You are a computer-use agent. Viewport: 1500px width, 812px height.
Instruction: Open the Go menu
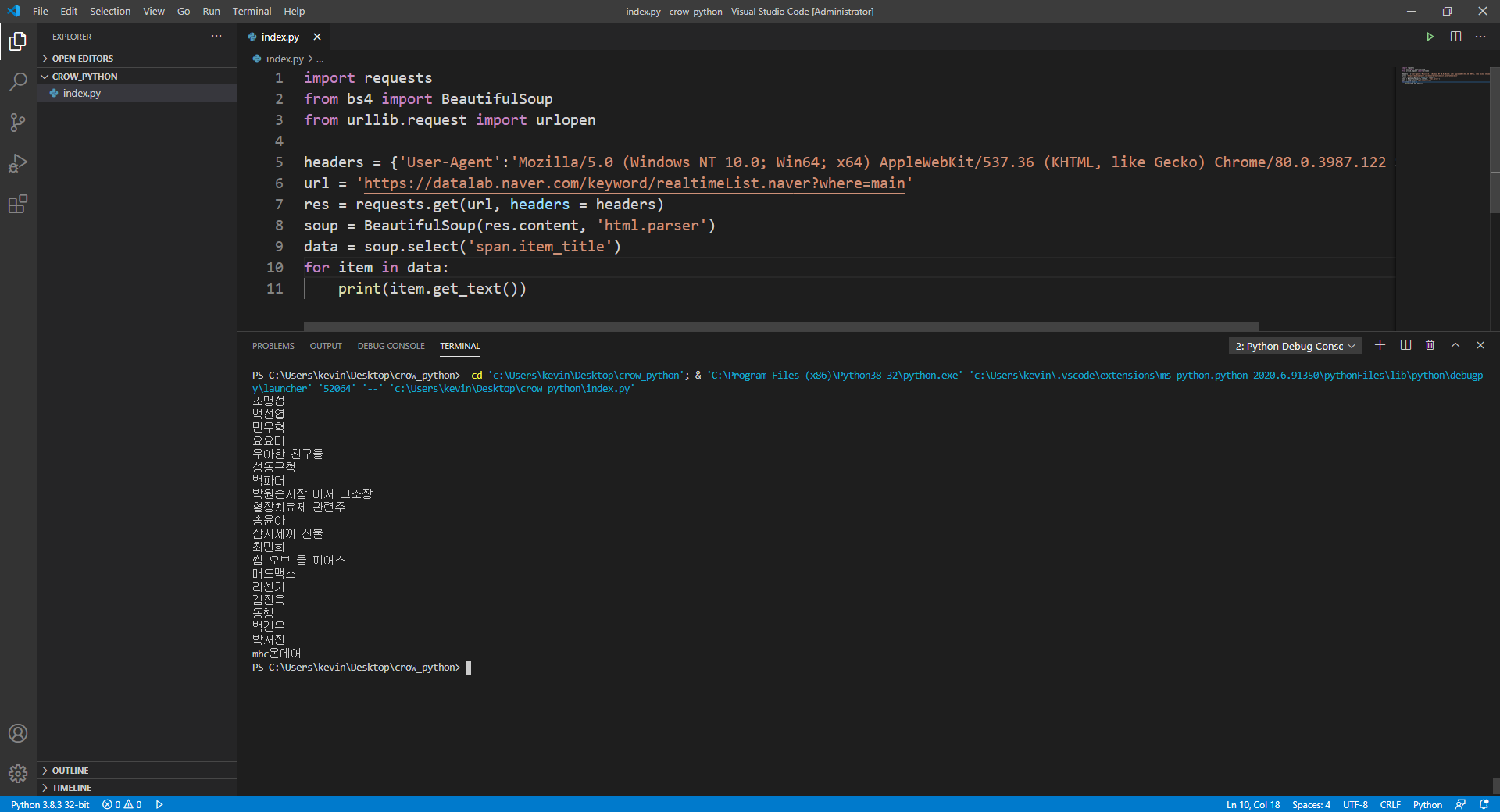184,11
